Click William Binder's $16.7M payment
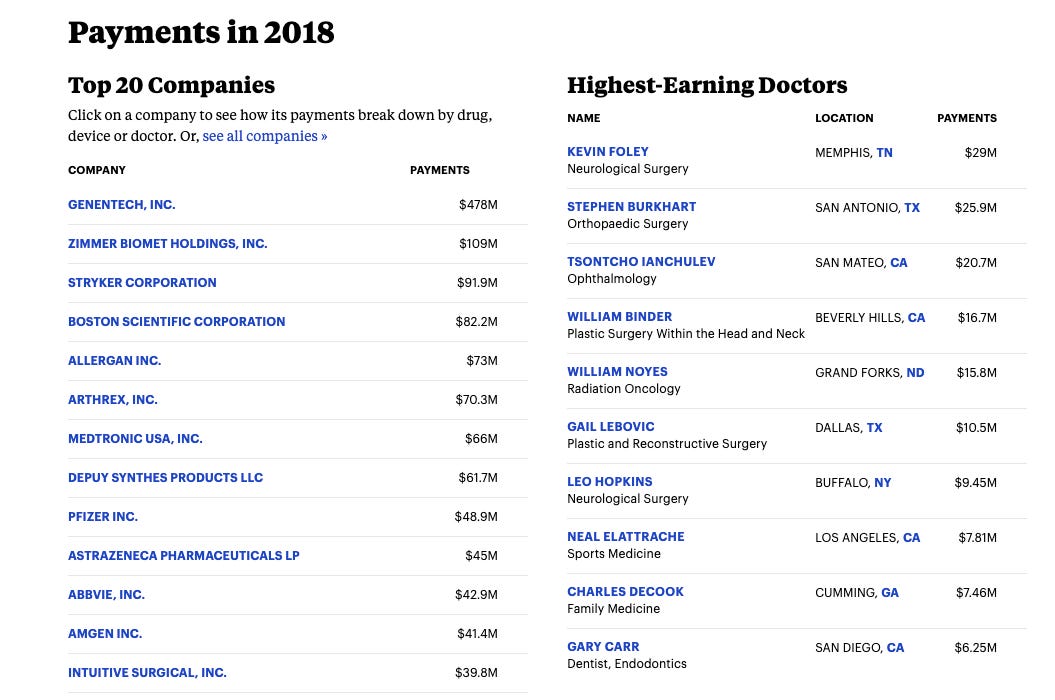Image resolution: width=1055 pixels, height=700 pixels. coord(977,318)
